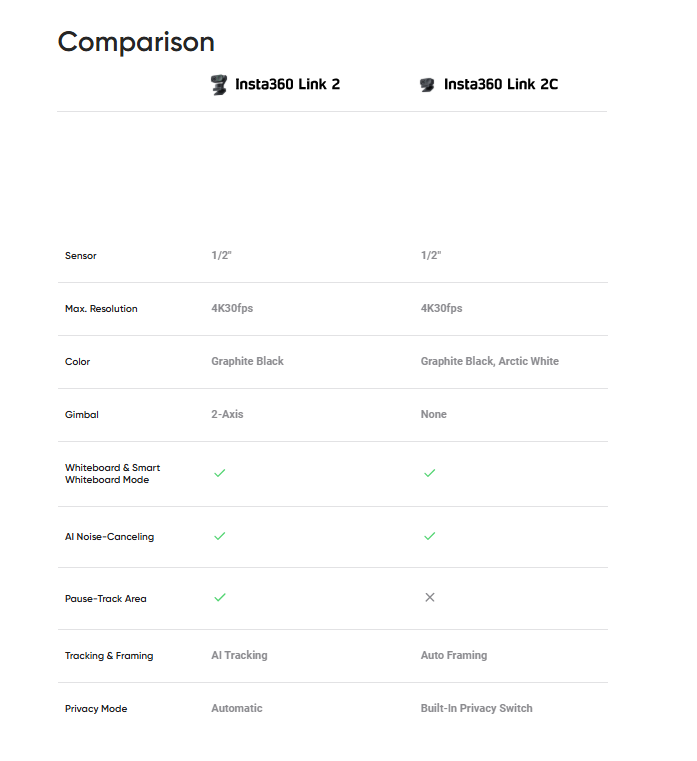Click Graphite Black, Arctic White color value
This screenshot has height=761, width=697.
tap(489, 361)
